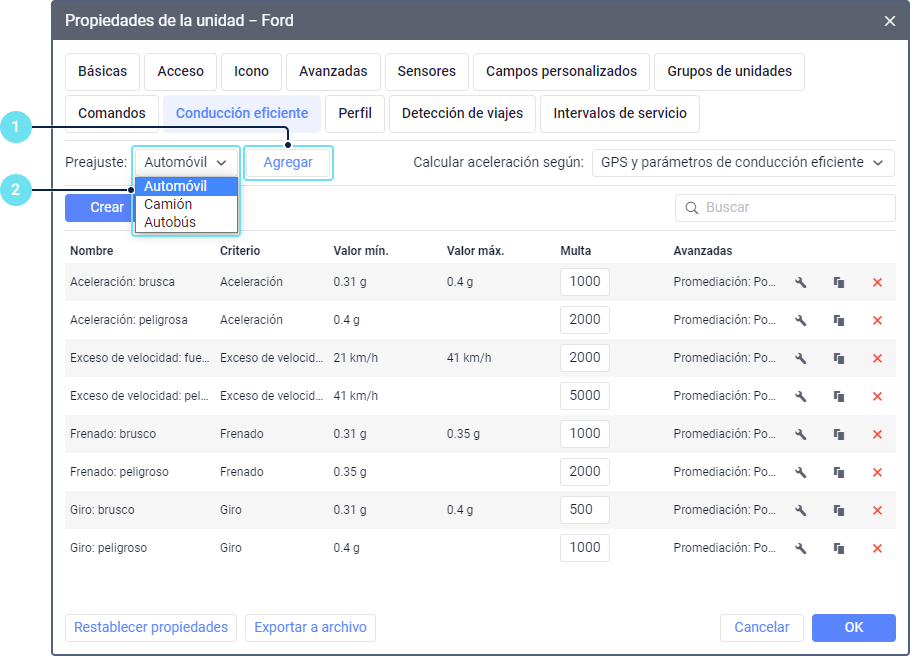Copy the 21 km/h speeding criterion
Image resolution: width=910 pixels, height=656 pixels.
click(x=839, y=358)
